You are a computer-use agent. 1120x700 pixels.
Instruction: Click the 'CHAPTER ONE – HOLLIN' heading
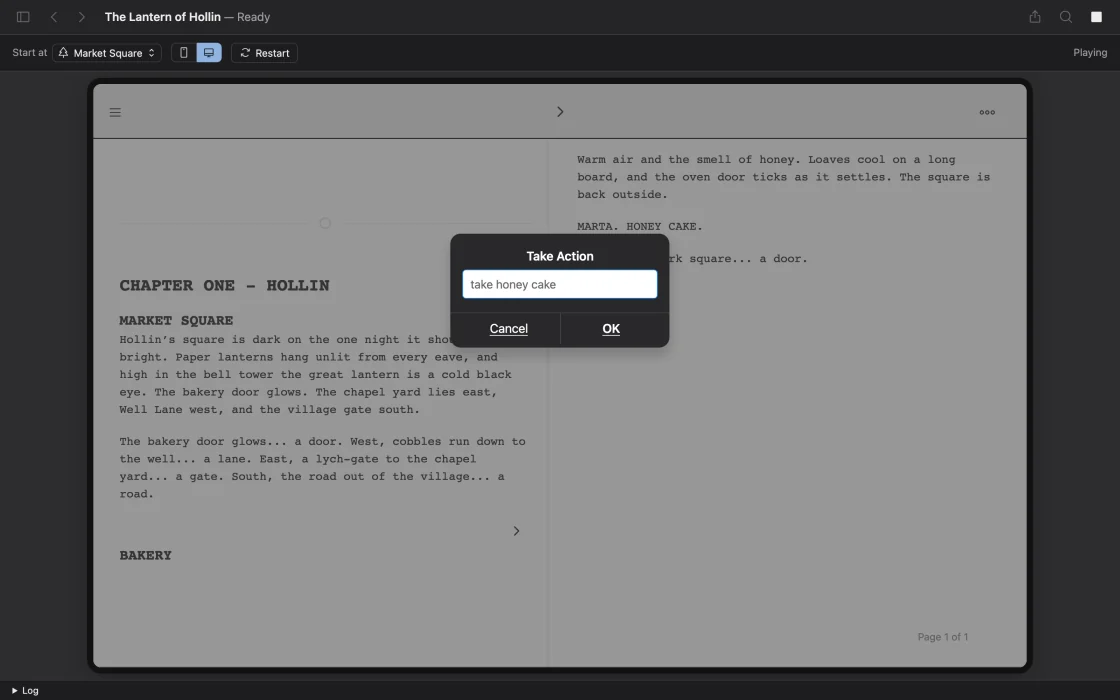(224, 286)
